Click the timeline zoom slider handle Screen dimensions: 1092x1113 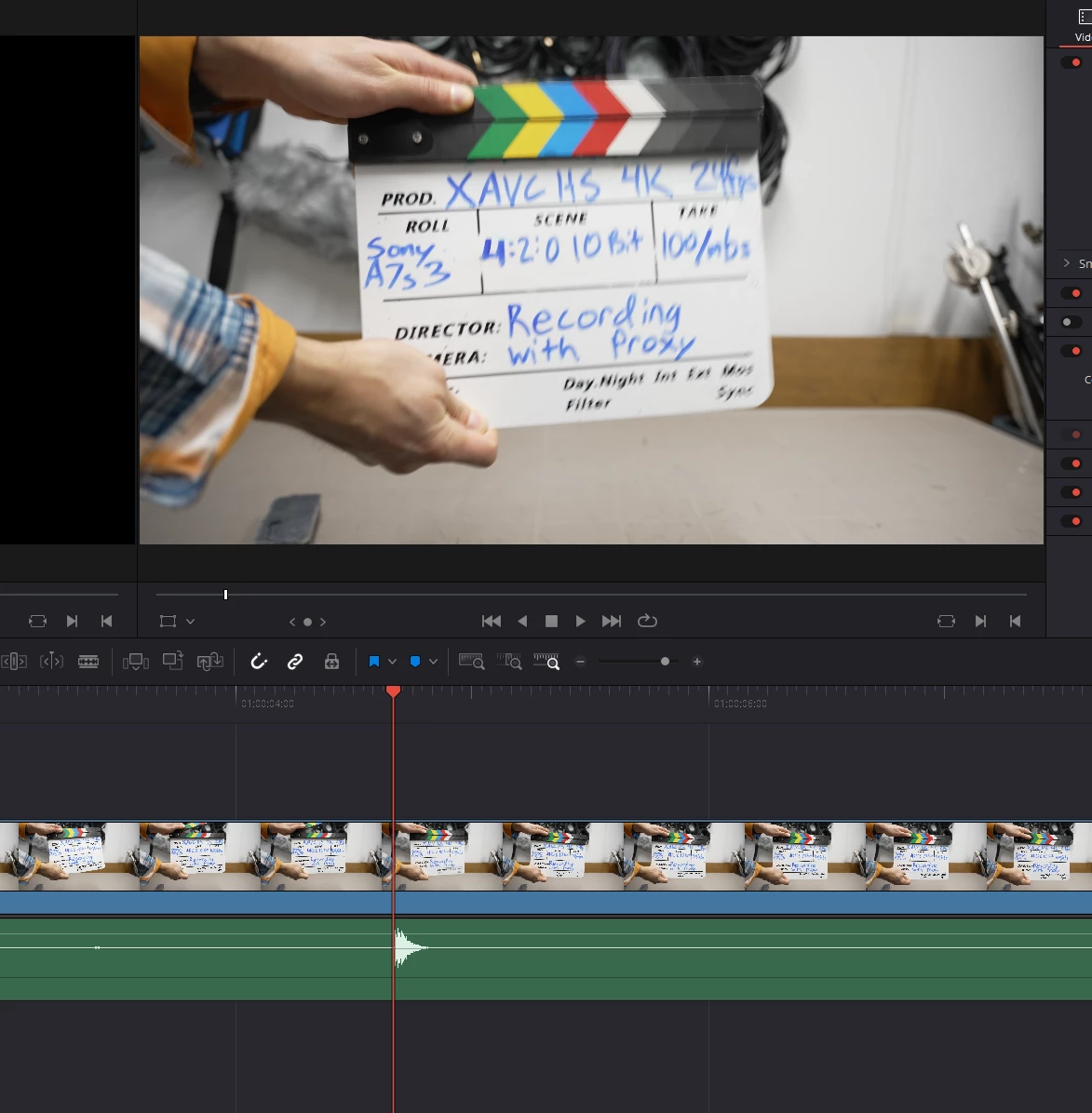[x=666, y=662]
